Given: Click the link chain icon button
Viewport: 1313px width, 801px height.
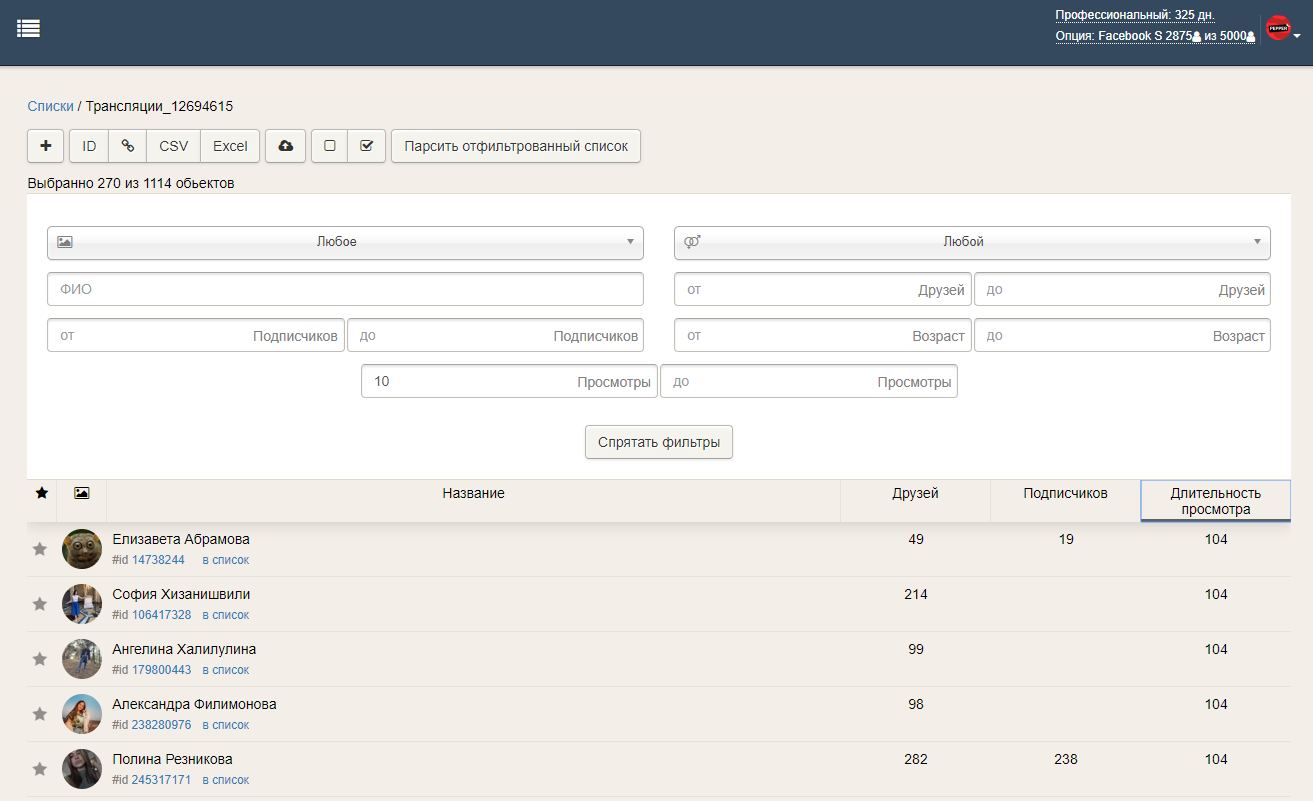Looking at the screenshot, I should tap(128, 146).
